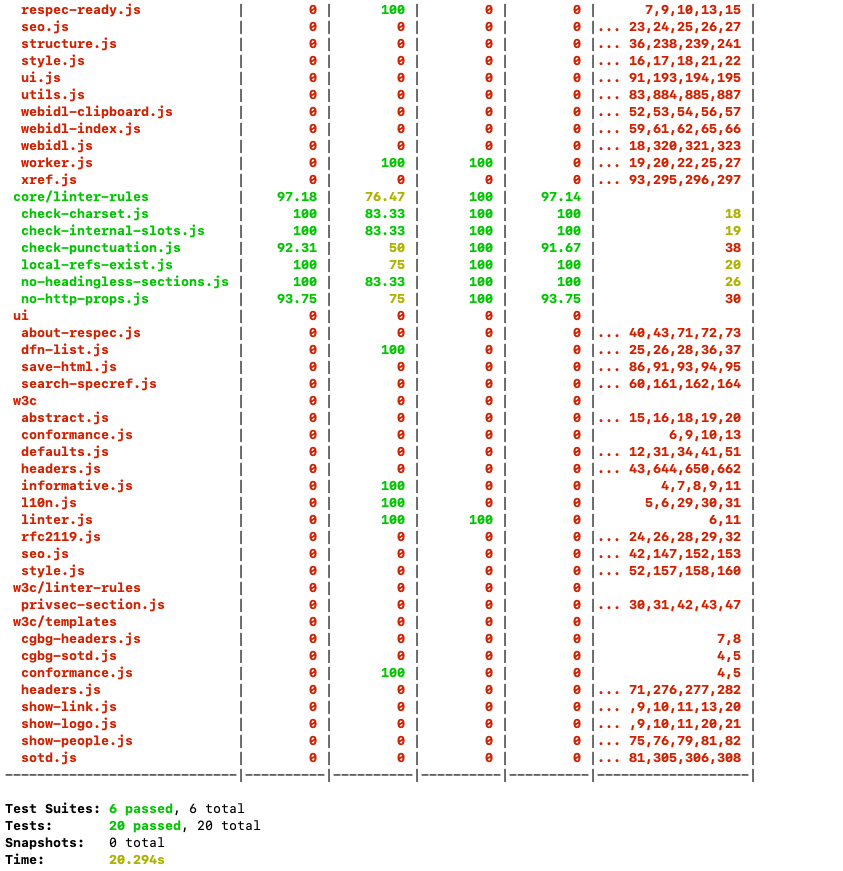This screenshot has width=843, height=871.
Task: Select the webidl-index.js file name
Action: [x=81, y=129]
